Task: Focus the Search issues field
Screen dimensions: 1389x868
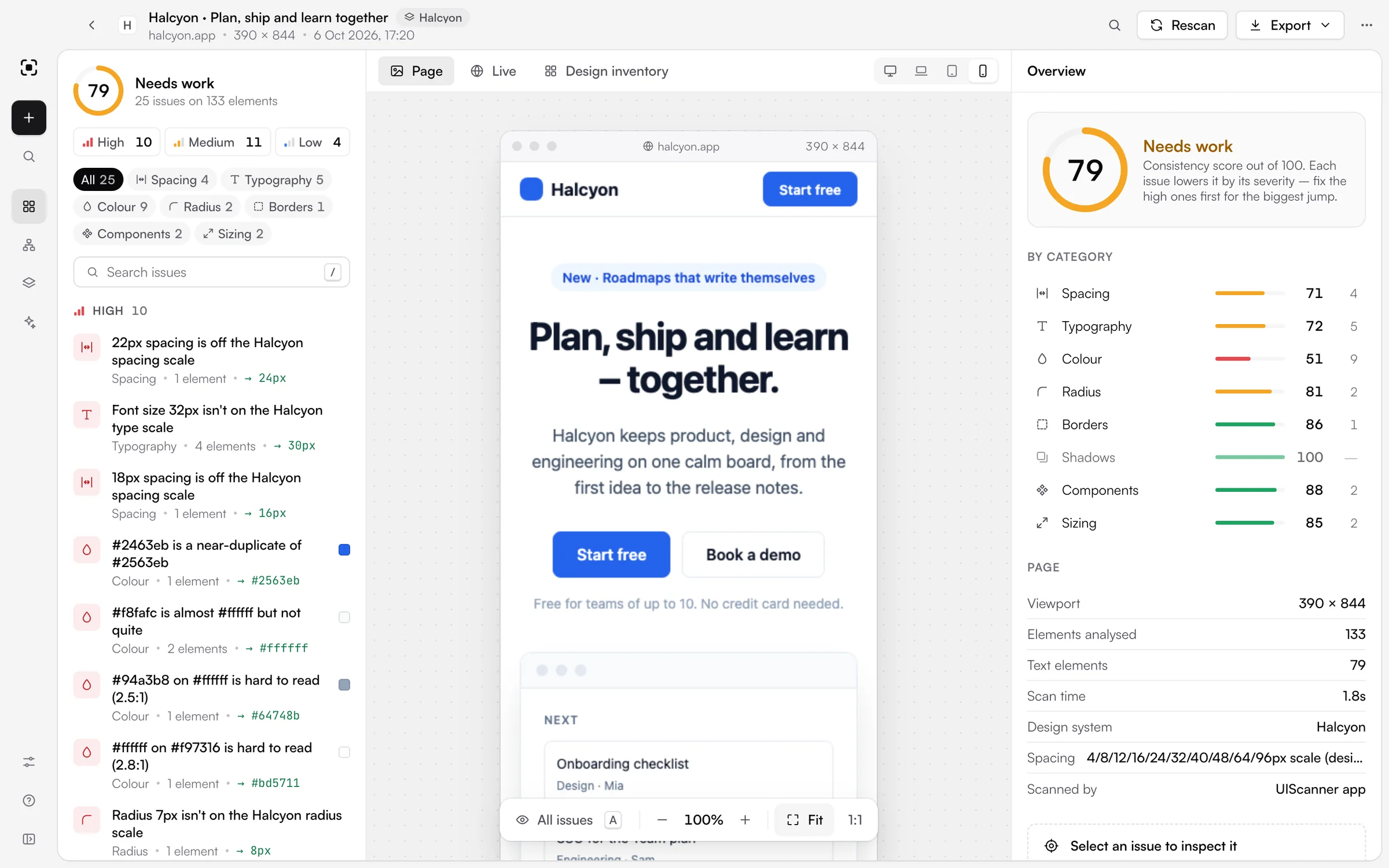Action: click(211, 272)
